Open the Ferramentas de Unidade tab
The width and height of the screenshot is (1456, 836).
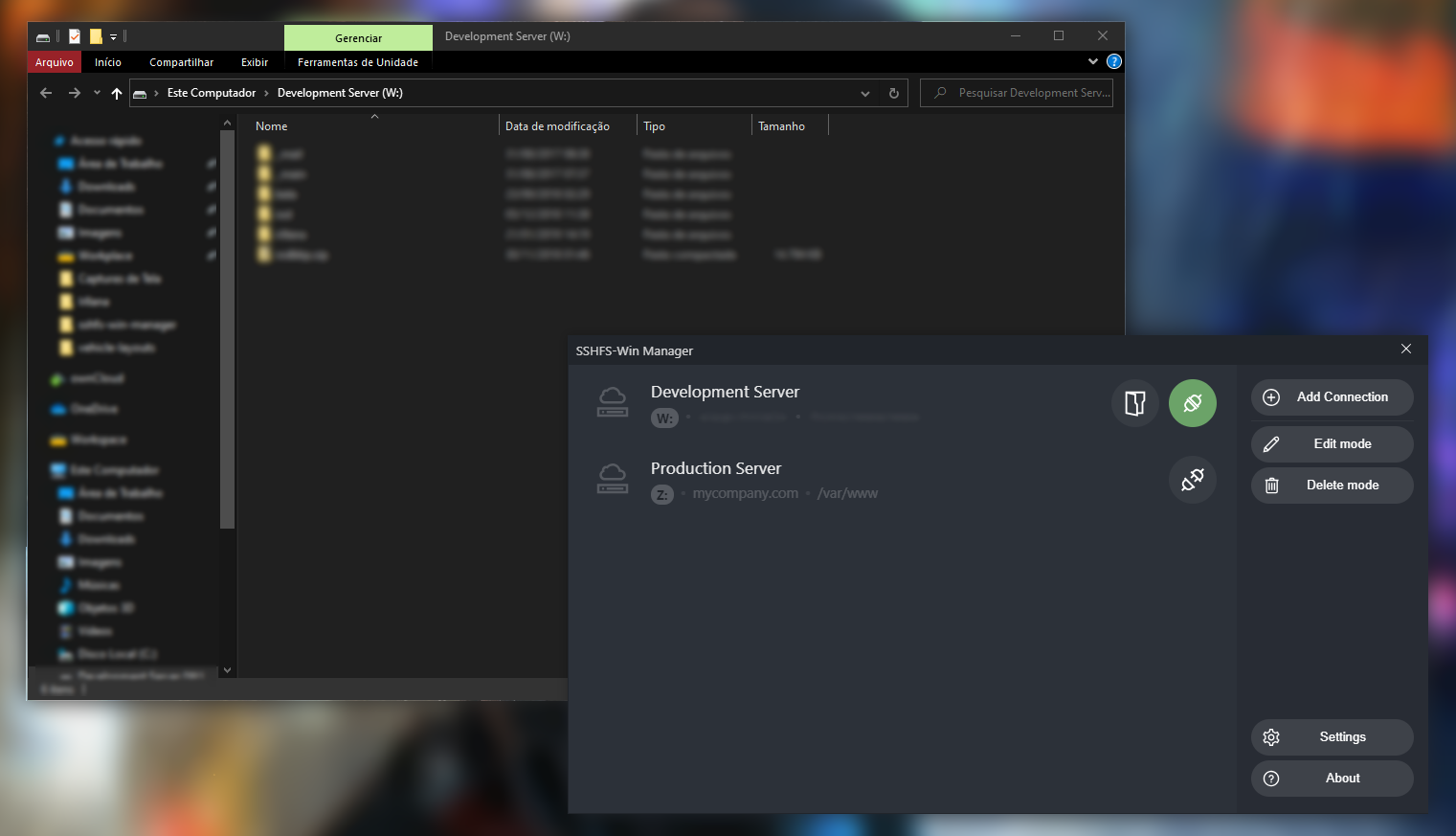357,61
